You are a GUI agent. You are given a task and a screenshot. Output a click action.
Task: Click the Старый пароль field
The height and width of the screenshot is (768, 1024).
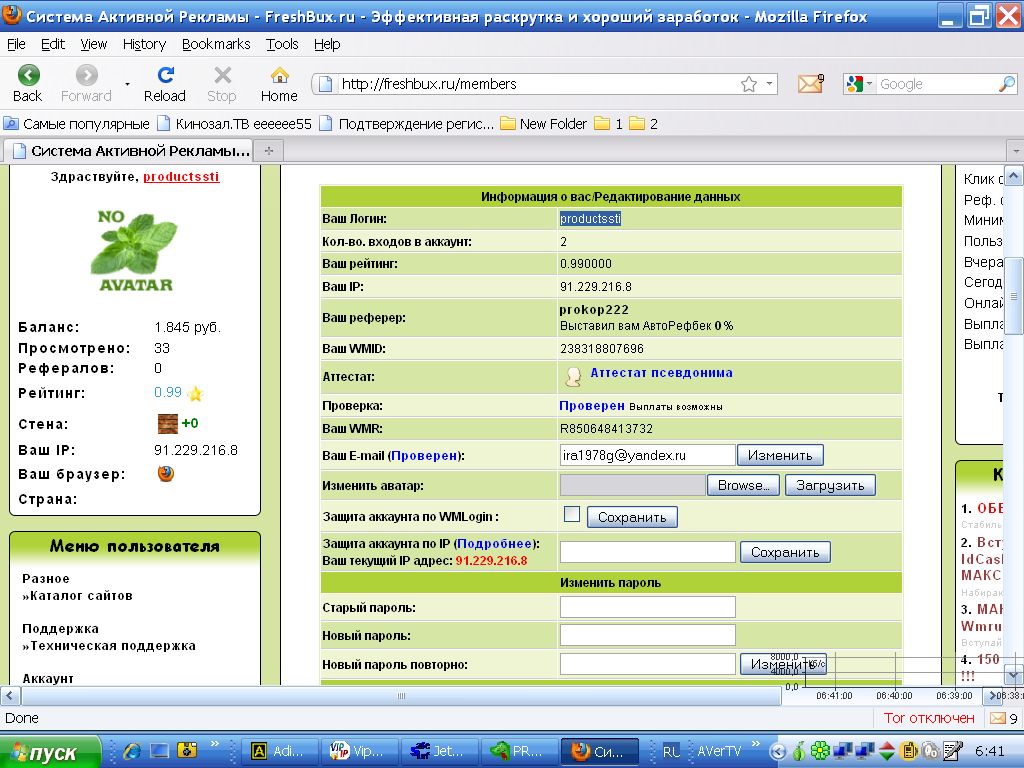pyautogui.click(x=647, y=607)
